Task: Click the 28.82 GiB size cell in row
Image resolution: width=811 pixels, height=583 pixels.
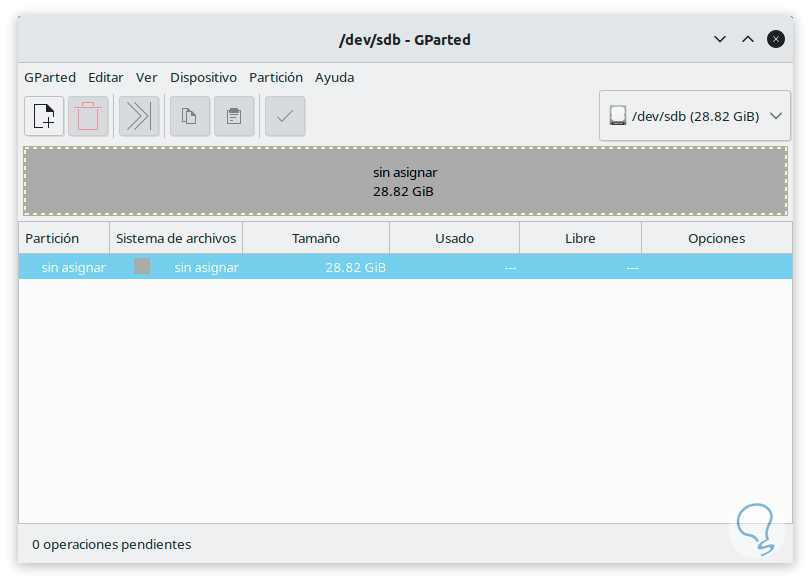Action: pyautogui.click(x=355, y=267)
